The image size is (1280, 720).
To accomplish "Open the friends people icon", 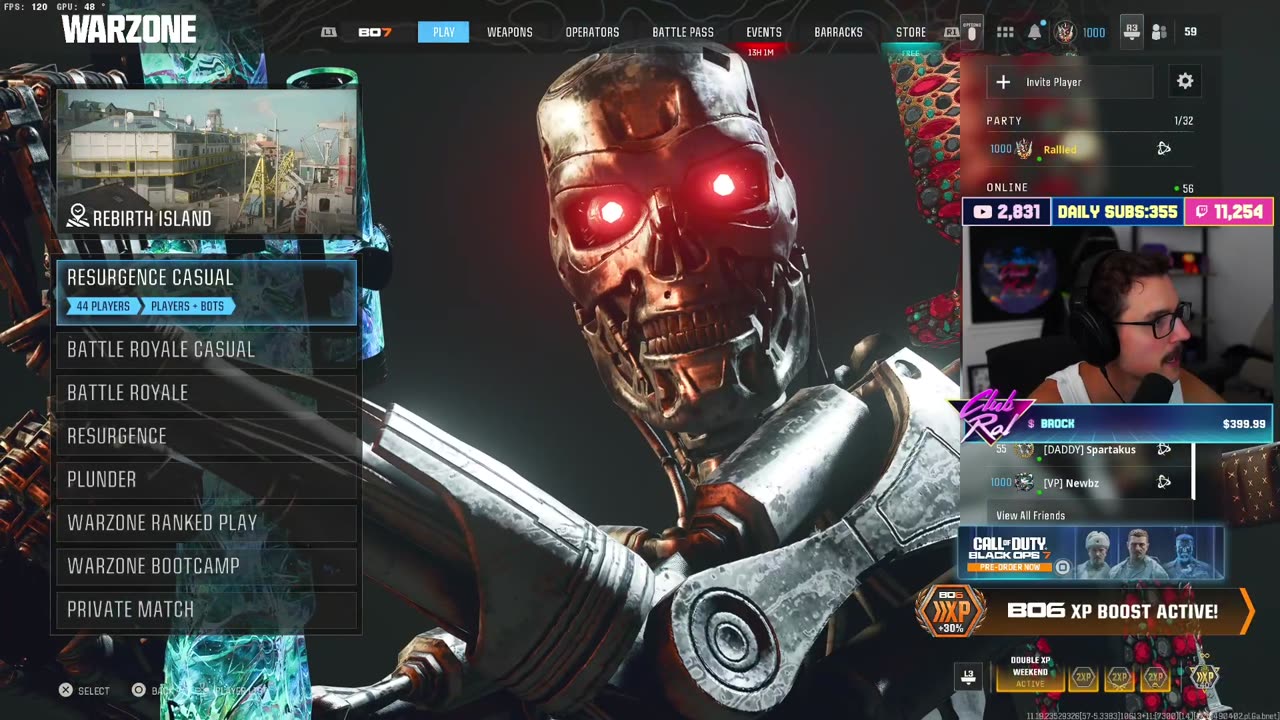I will (x=1159, y=32).
